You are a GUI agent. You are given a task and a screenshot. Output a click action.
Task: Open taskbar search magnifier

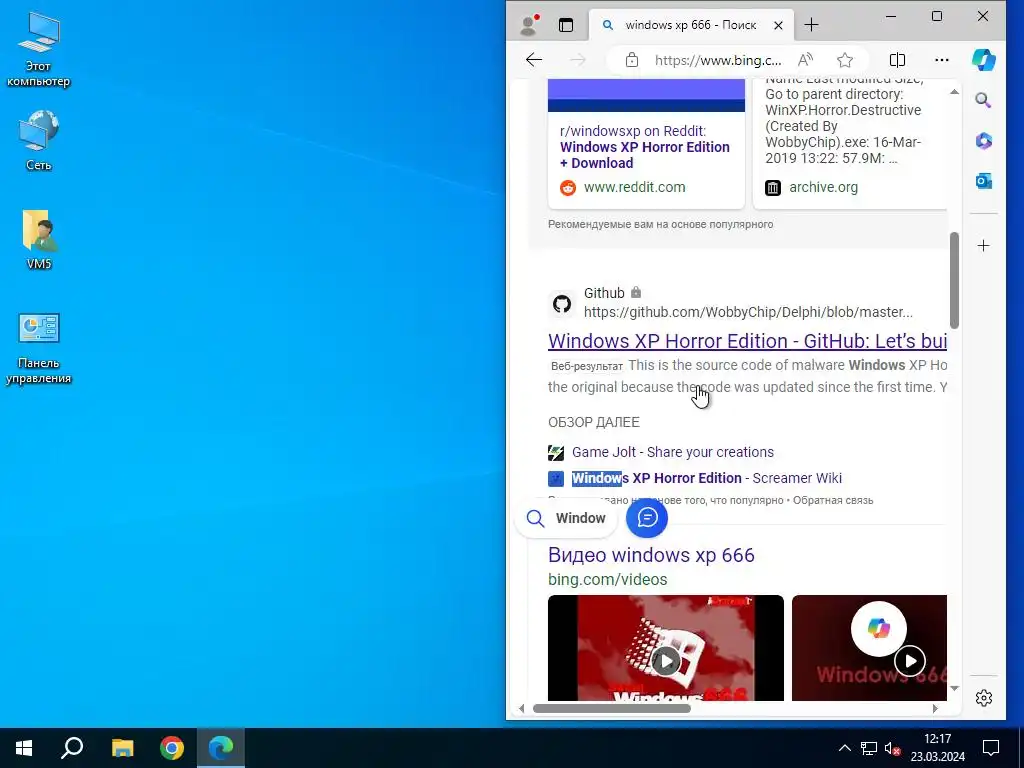click(x=72, y=748)
